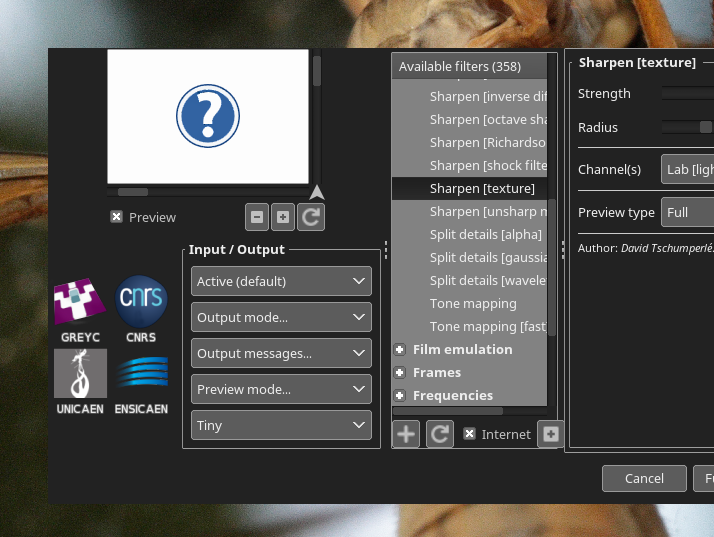714x537 pixels.
Task: Click the preview vertical scrollbar
Action: 317,71
